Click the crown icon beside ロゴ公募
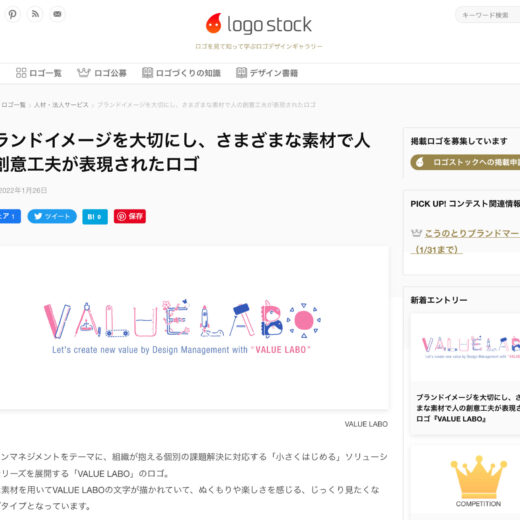 (84, 72)
